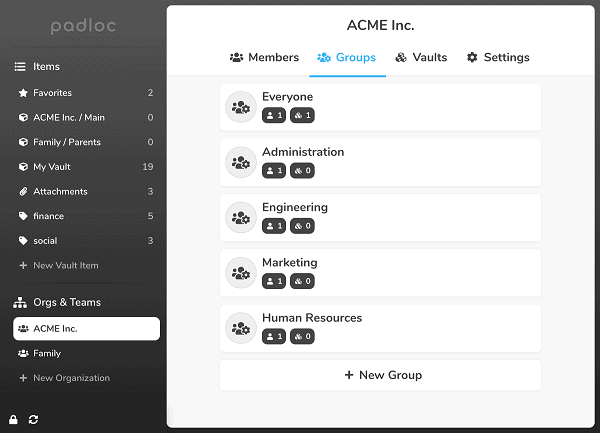This screenshot has height=433, width=600.
Task: Click the social tag icon
Action: pyautogui.click(x=23, y=241)
